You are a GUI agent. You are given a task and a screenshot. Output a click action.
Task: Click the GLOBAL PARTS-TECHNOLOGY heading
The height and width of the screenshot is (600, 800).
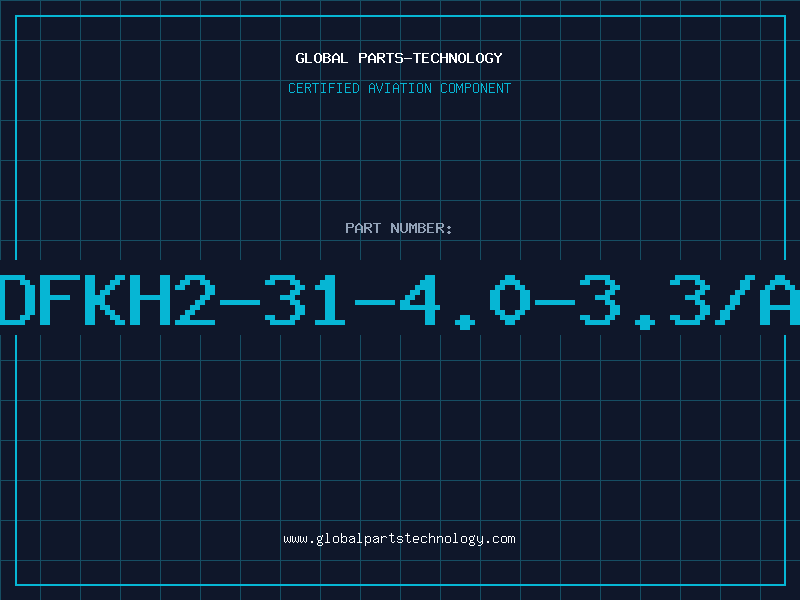coord(399,58)
